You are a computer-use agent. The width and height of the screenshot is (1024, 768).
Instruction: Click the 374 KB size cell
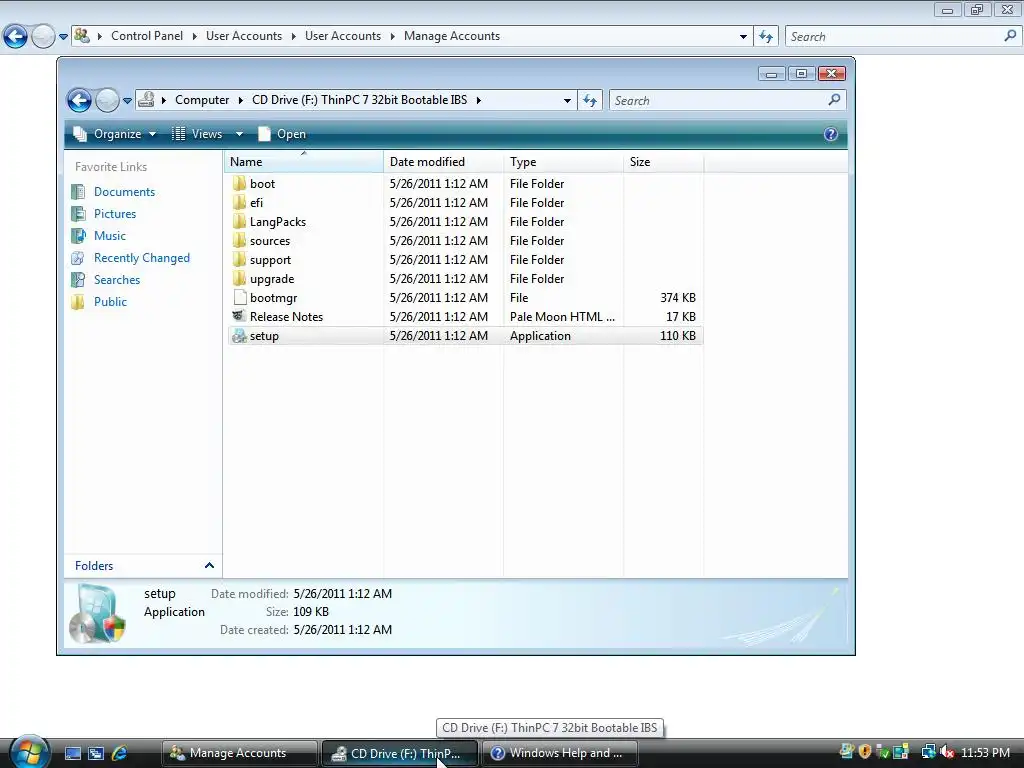pos(677,298)
